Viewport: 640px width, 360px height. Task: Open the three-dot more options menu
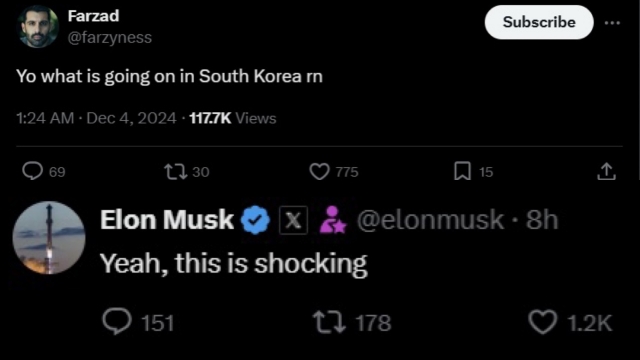coord(612,23)
